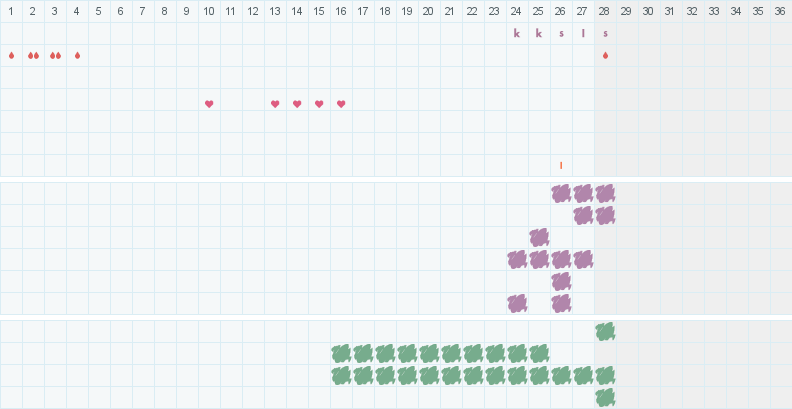Select day 28 column header
The image size is (792, 409).
pos(605,11)
